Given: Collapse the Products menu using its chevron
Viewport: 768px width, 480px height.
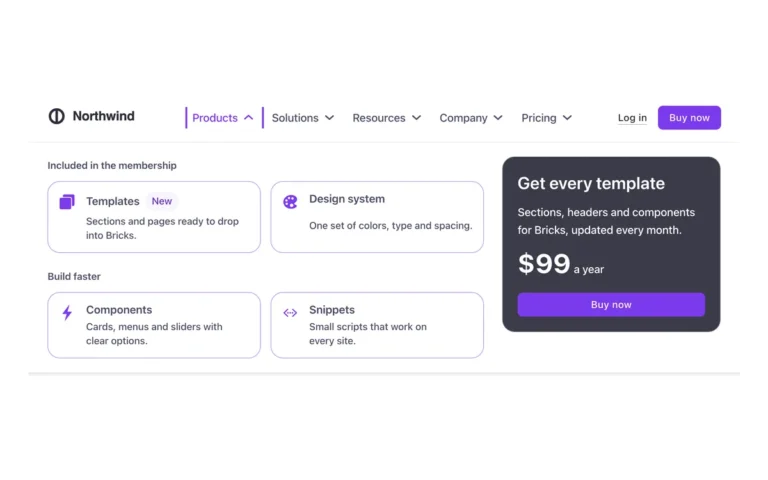Looking at the screenshot, I should click(x=249, y=118).
